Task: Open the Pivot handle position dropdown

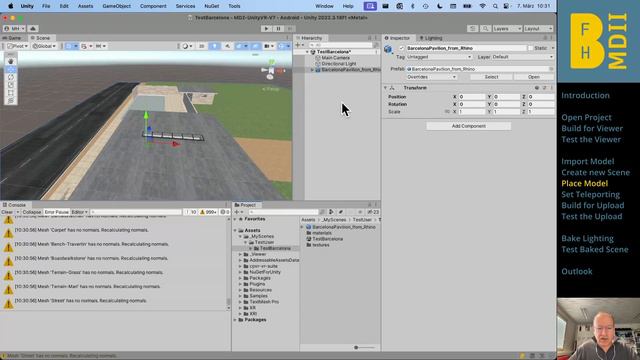Action: 18,46
